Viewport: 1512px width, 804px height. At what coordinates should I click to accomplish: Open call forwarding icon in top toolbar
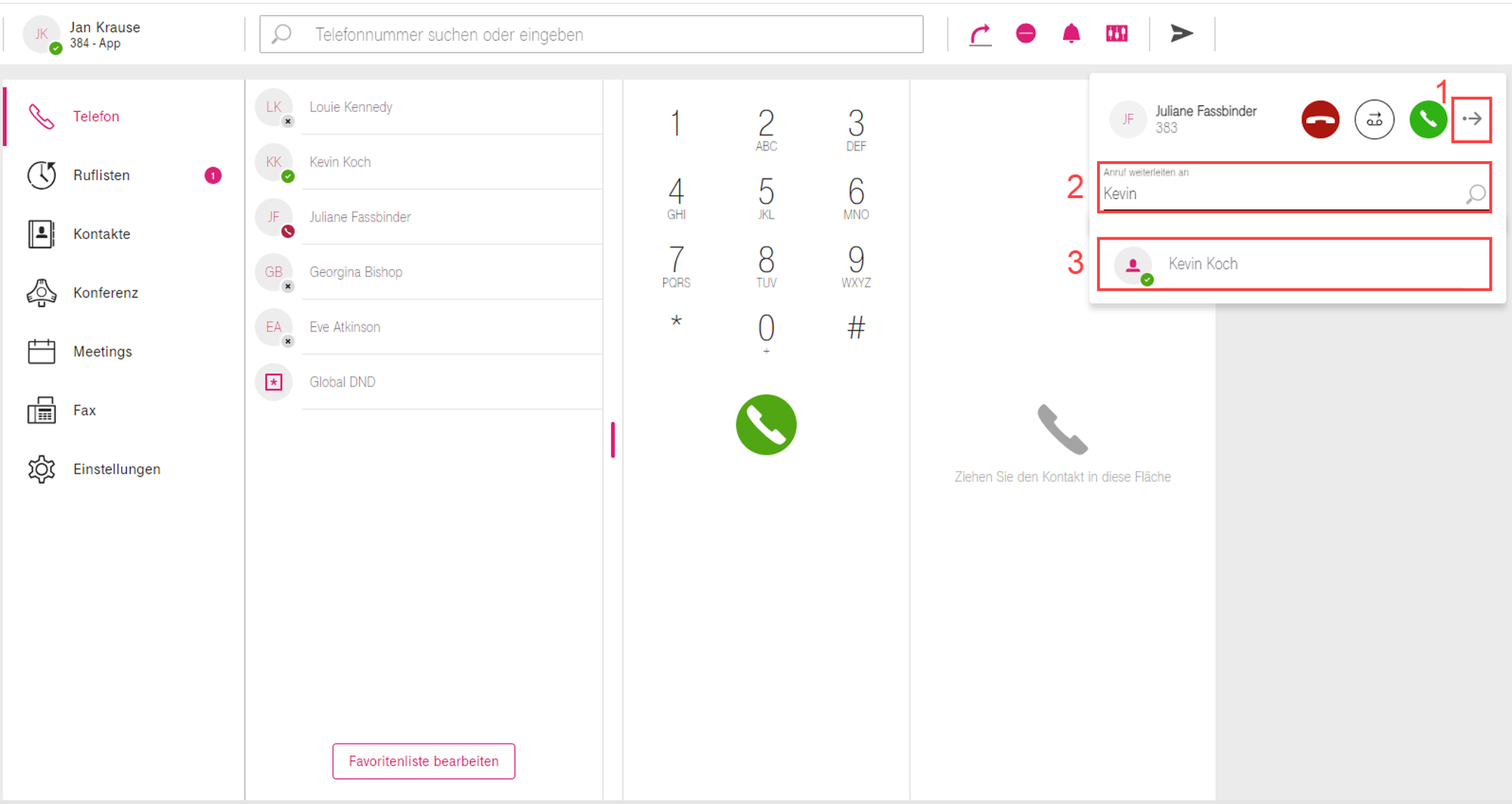click(980, 34)
